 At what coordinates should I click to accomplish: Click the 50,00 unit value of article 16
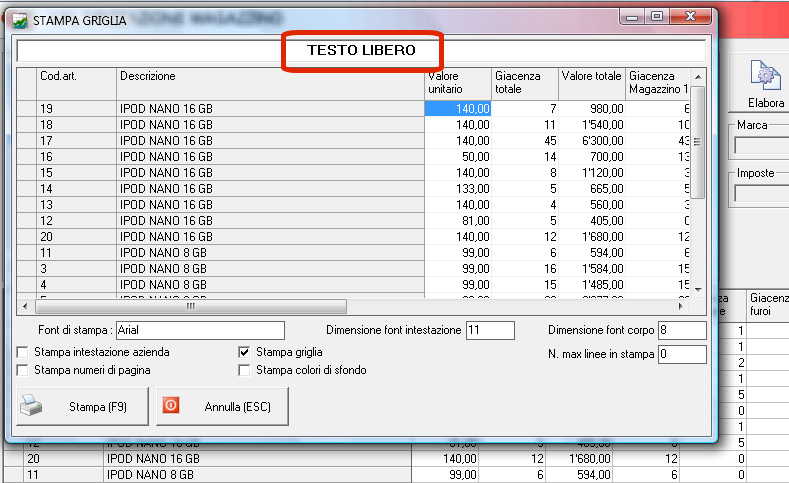click(457, 157)
